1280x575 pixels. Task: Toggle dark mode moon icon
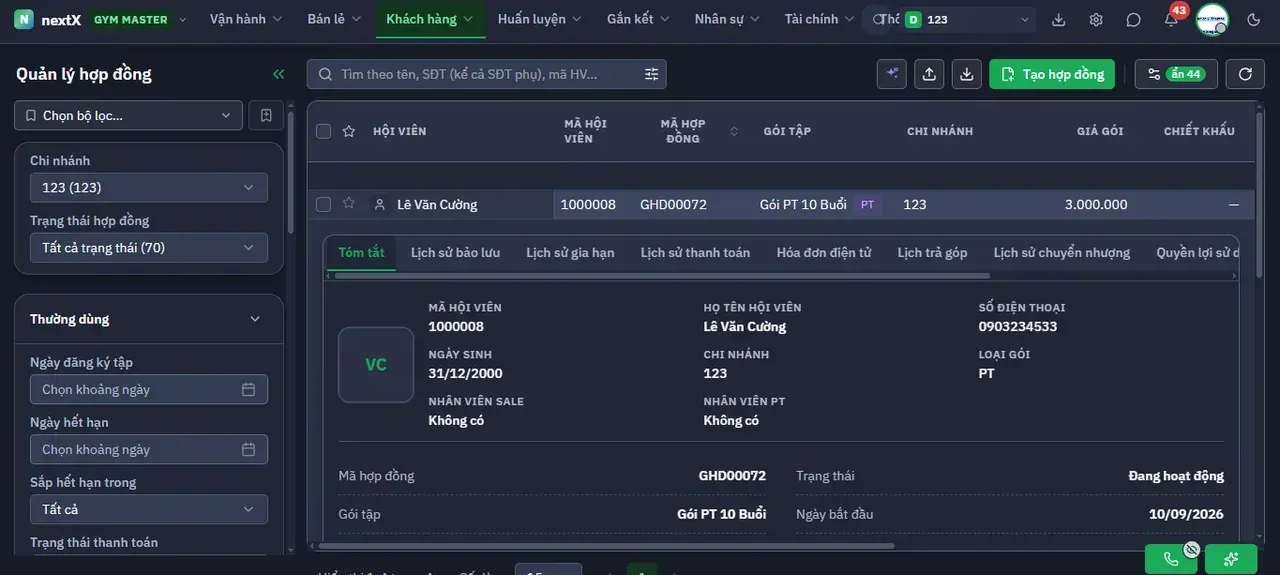pos(1254,19)
